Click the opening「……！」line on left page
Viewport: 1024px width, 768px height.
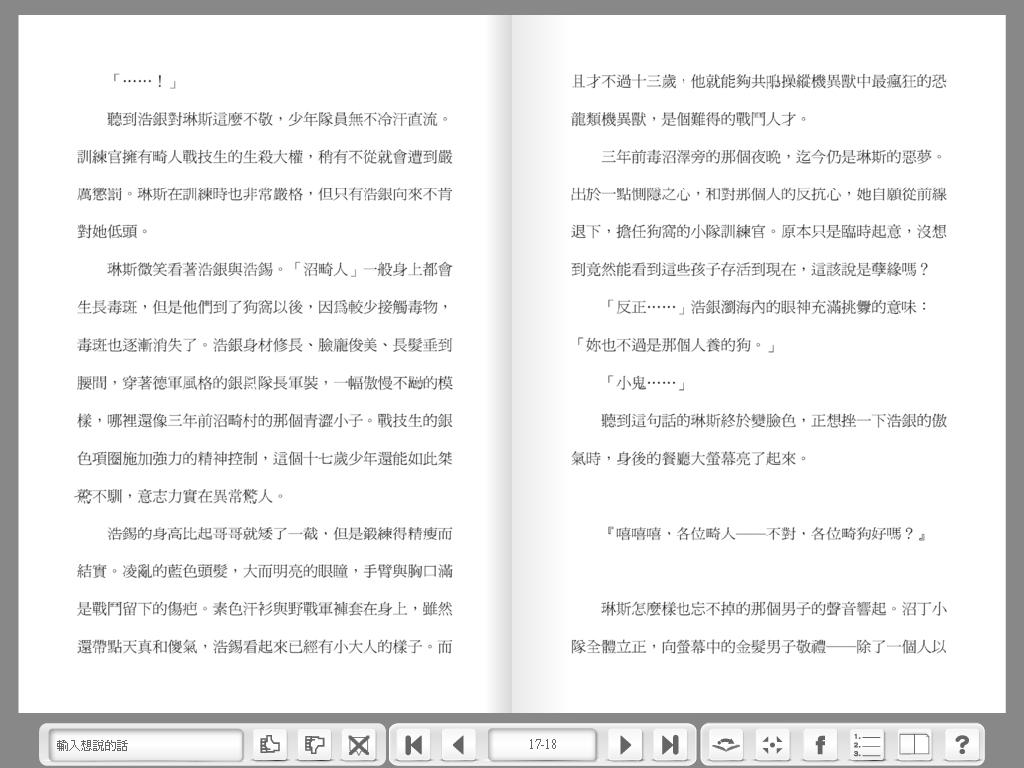pyautogui.click(x=144, y=81)
